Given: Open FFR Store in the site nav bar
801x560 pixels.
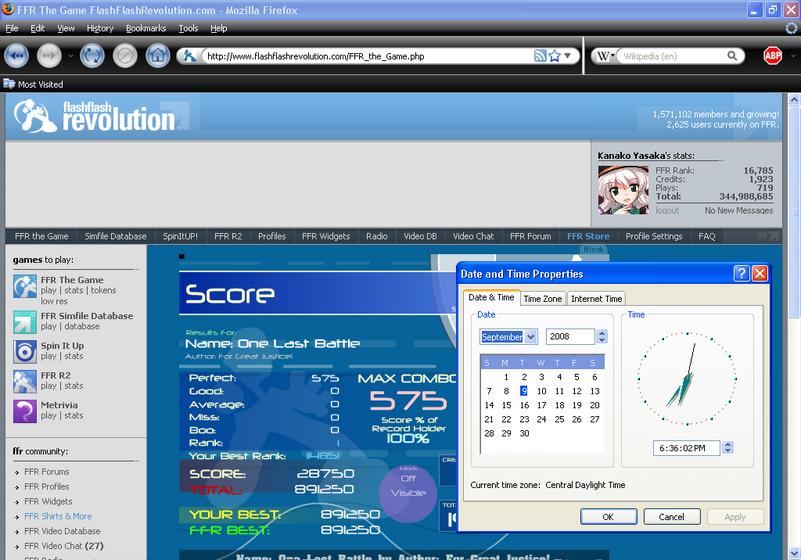Looking at the screenshot, I should tap(588, 236).
